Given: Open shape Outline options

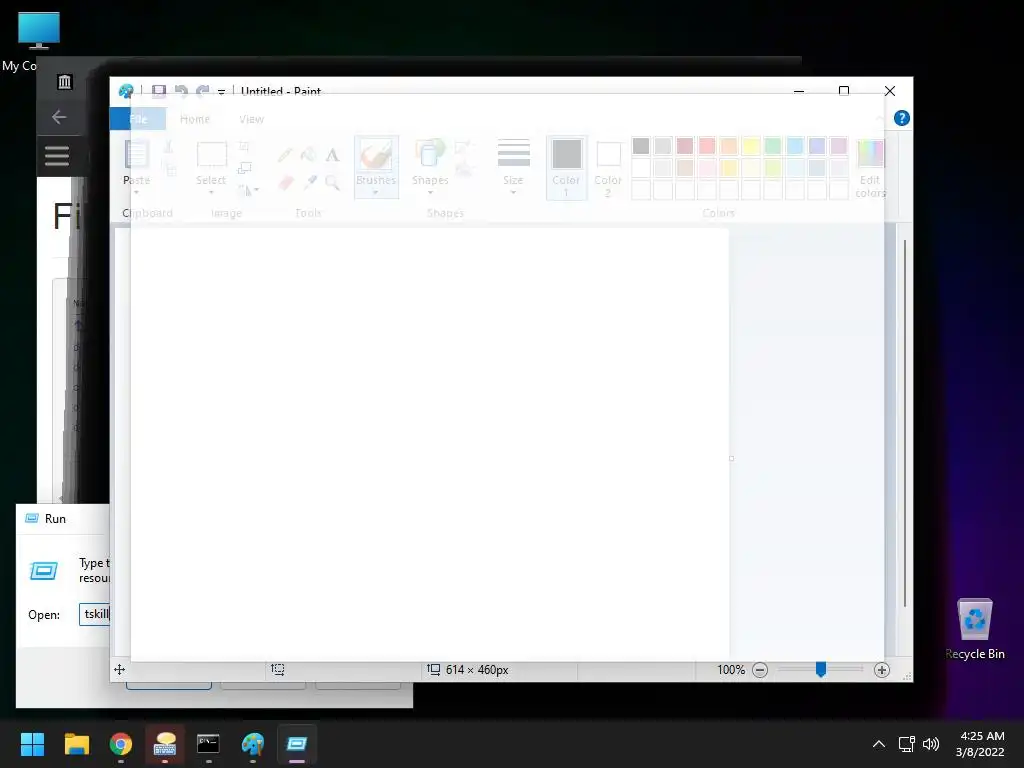Looking at the screenshot, I should (463, 149).
